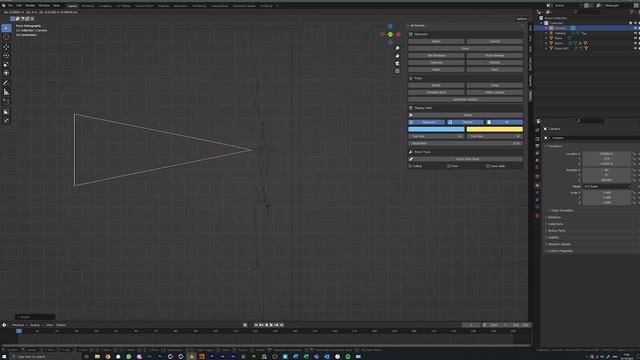Switch to the Sculpting workspace tab
640x360 pixels.
[105, 6]
